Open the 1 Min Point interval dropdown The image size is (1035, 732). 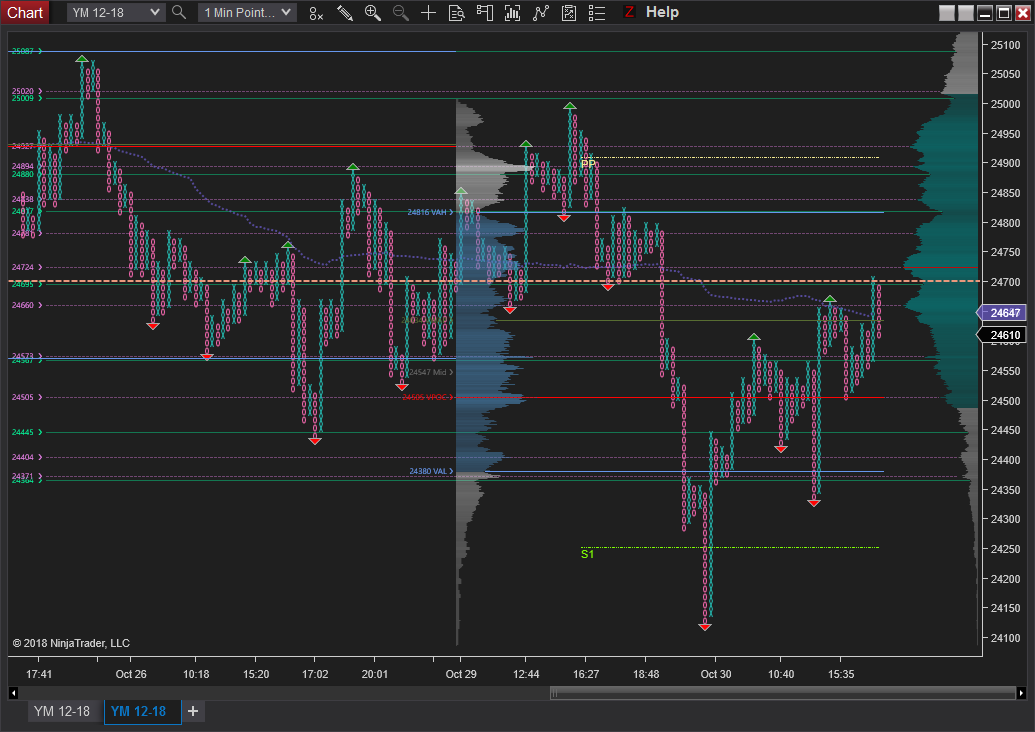tap(248, 13)
